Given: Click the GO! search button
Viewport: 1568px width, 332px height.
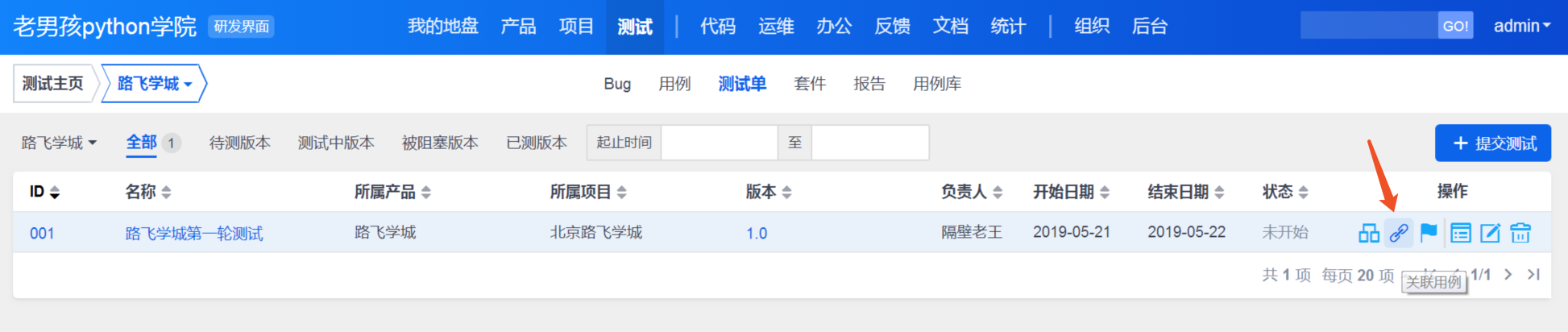Looking at the screenshot, I should click(x=1455, y=26).
